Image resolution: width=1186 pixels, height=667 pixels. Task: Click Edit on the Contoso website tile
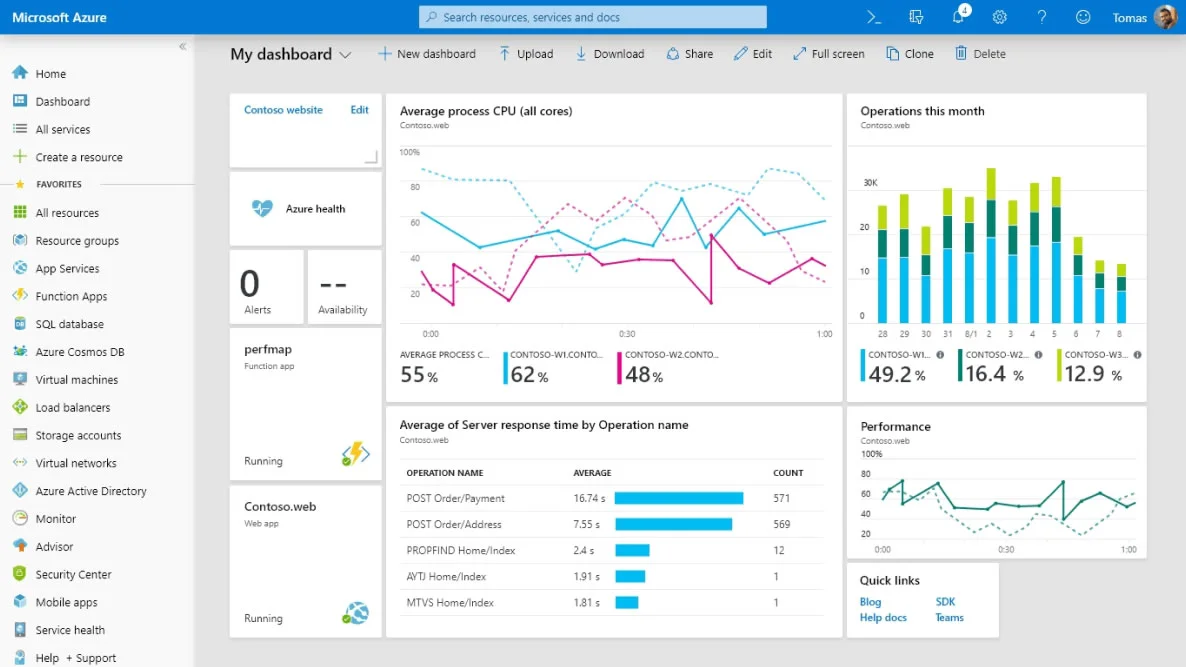359,110
